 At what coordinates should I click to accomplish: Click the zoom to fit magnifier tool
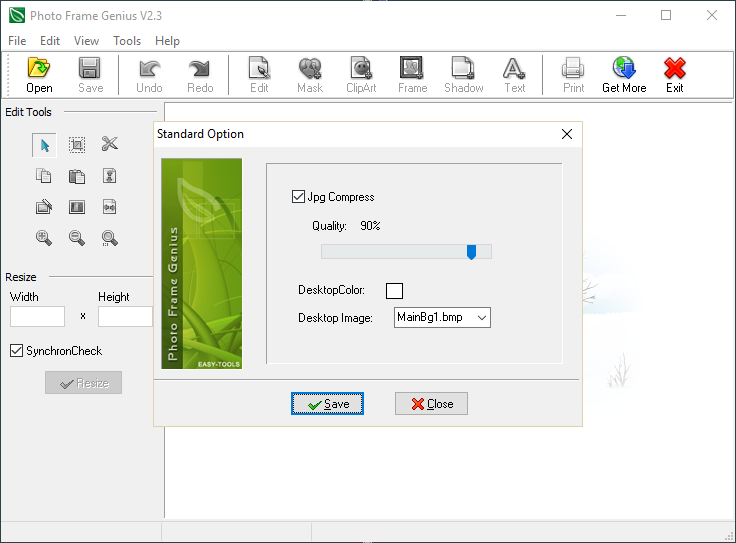[x=109, y=238]
